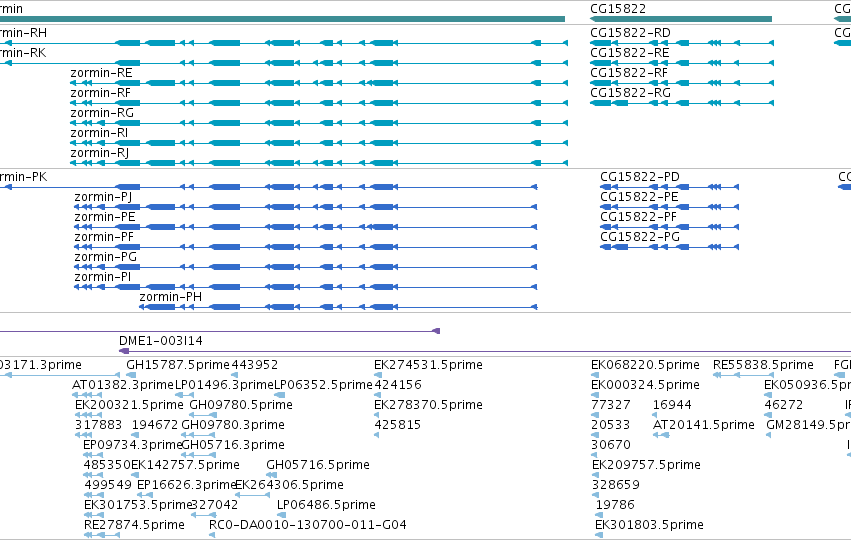Open the AT20141.5prime EST entry
Screen dimensions: 851x540
pos(703,425)
